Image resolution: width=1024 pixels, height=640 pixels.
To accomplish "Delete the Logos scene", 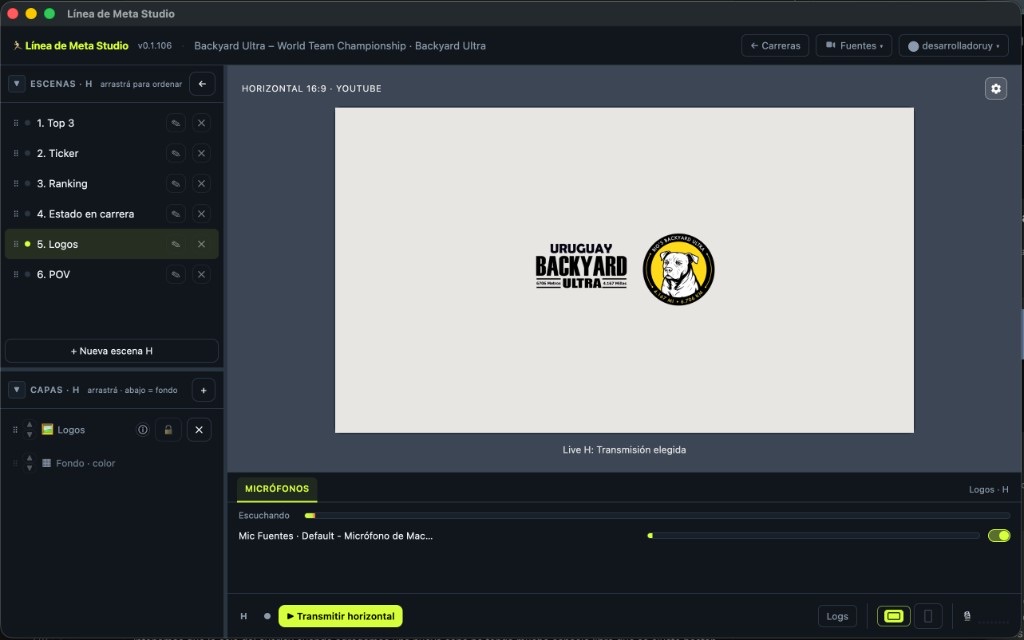I will point(201,244).
